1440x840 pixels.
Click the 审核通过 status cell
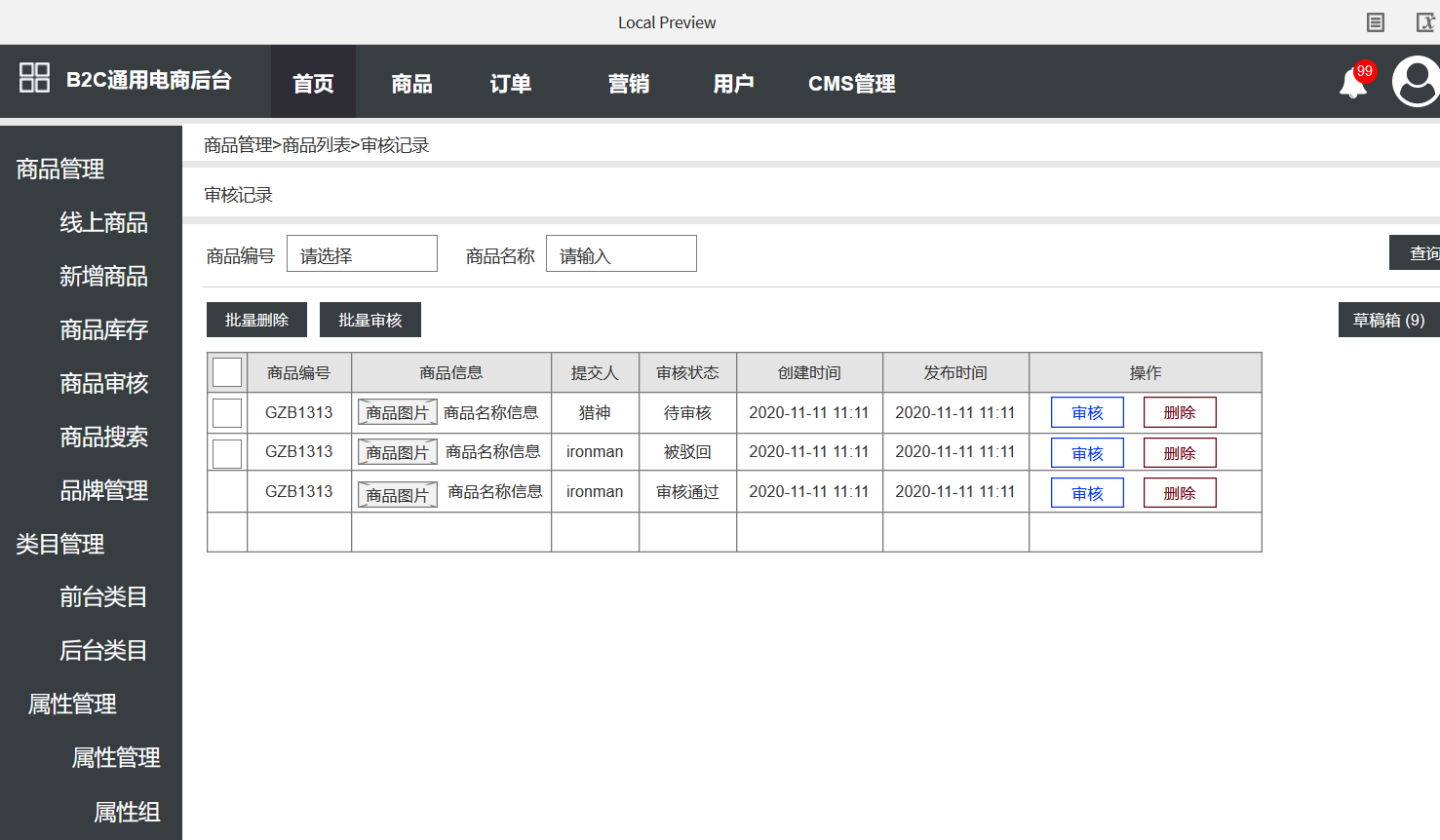[x=687, y=492]
